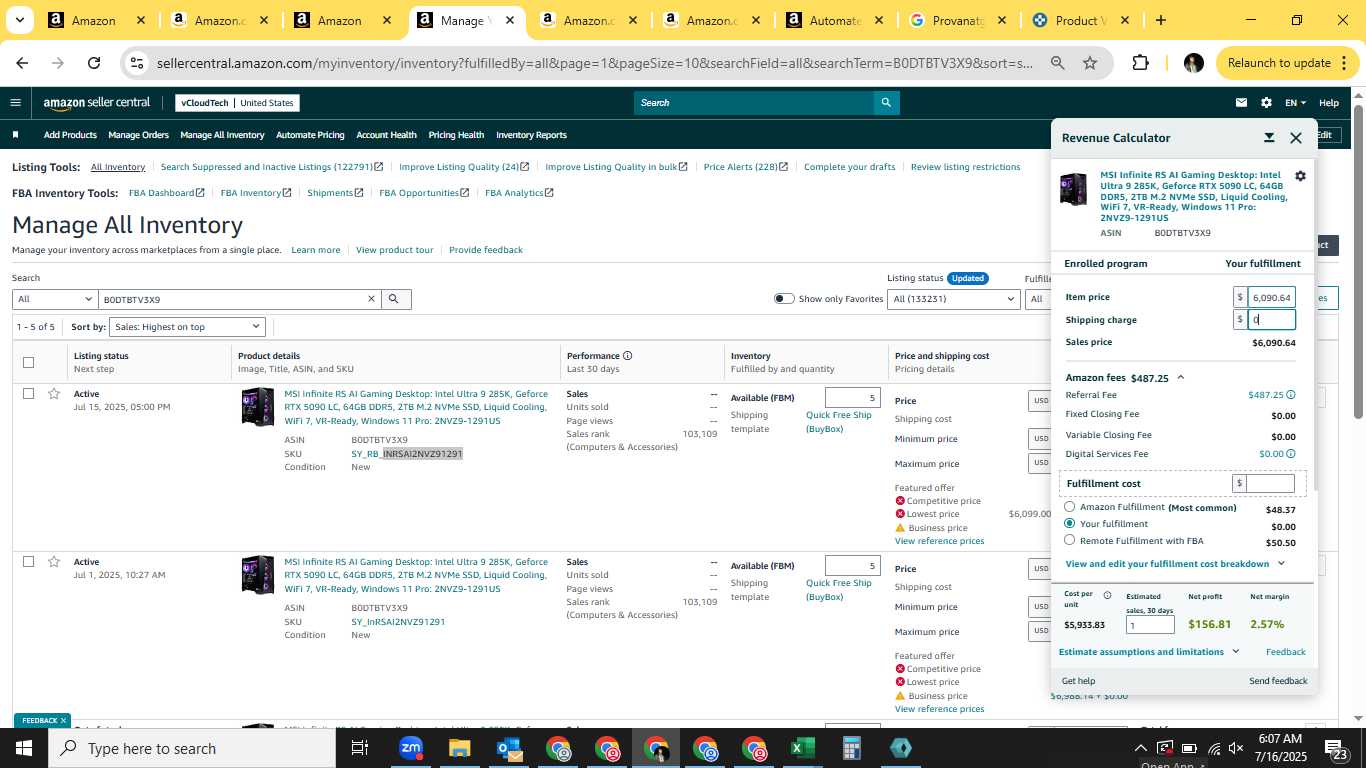
Task: Open File Explorer from the taskbar
Action: pos(459,748)
